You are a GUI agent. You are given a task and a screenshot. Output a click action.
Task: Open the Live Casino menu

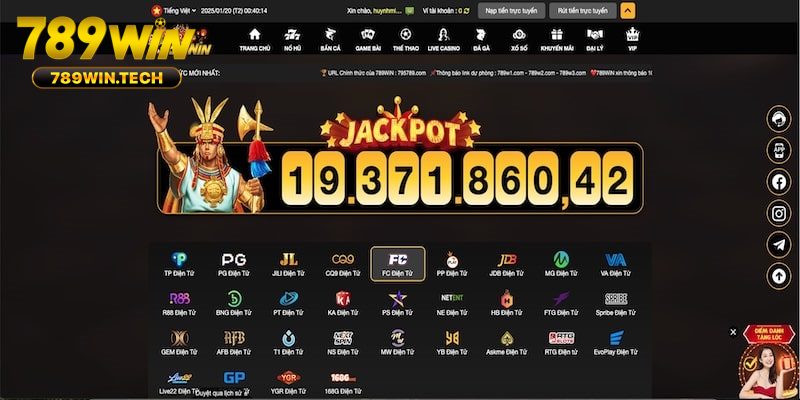pyautogui.click(x=443, y=40)
